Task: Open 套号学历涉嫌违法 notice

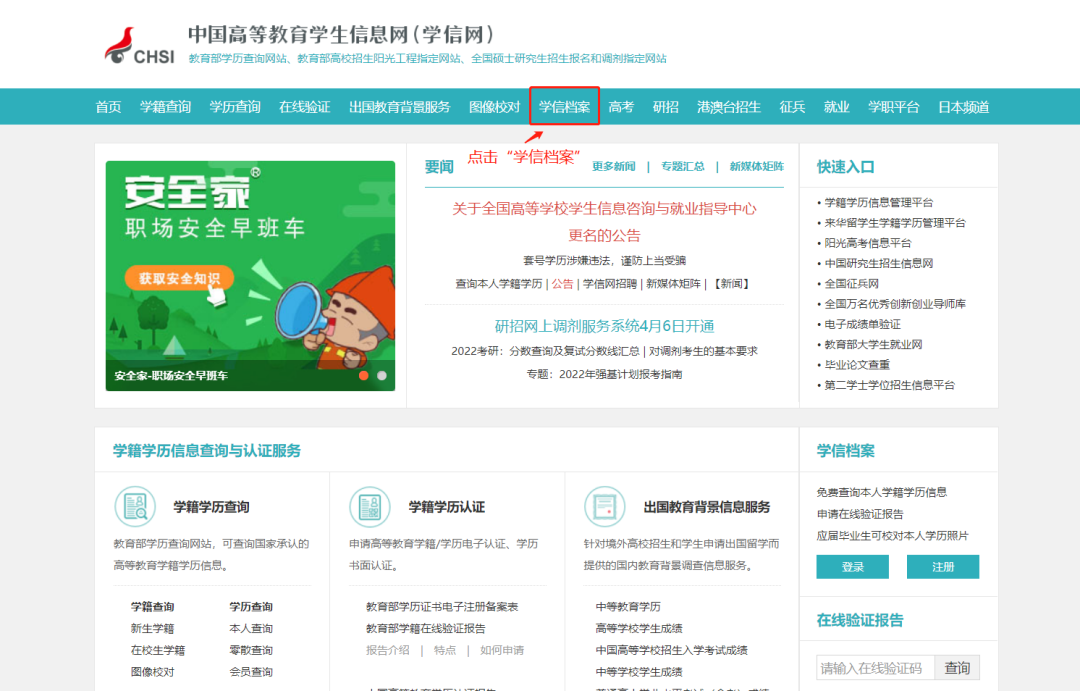Action: (x=604, y=260)
